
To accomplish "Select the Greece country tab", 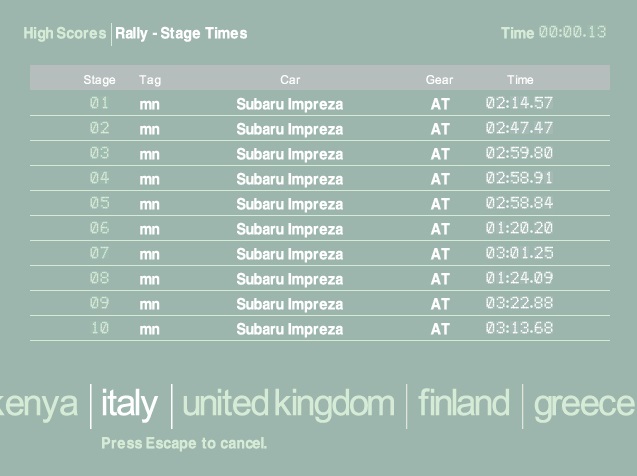I will pyautogui.click(x=584, y=404).
